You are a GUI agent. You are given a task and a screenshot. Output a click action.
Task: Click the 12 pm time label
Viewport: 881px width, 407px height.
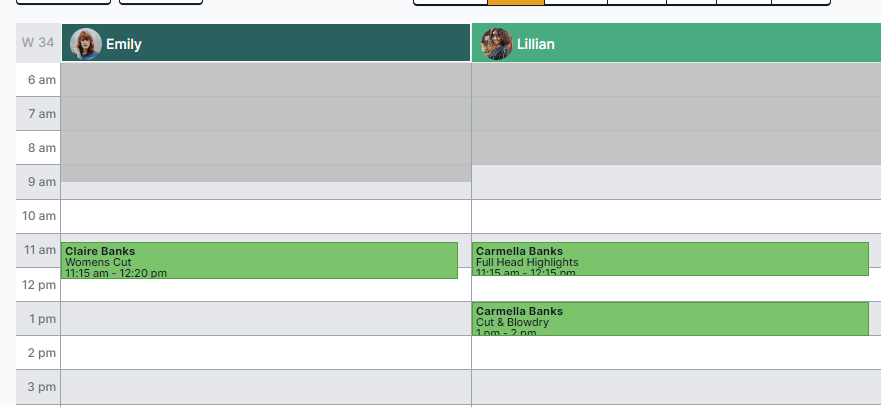click(39, 284)
